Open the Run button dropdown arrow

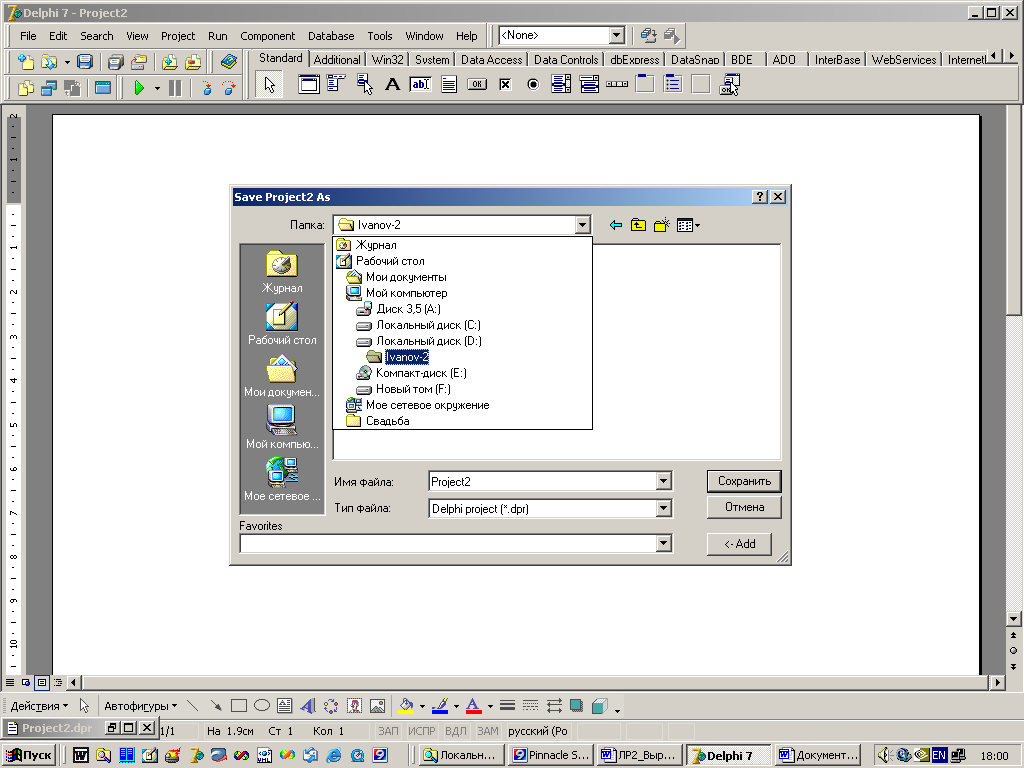157,88
